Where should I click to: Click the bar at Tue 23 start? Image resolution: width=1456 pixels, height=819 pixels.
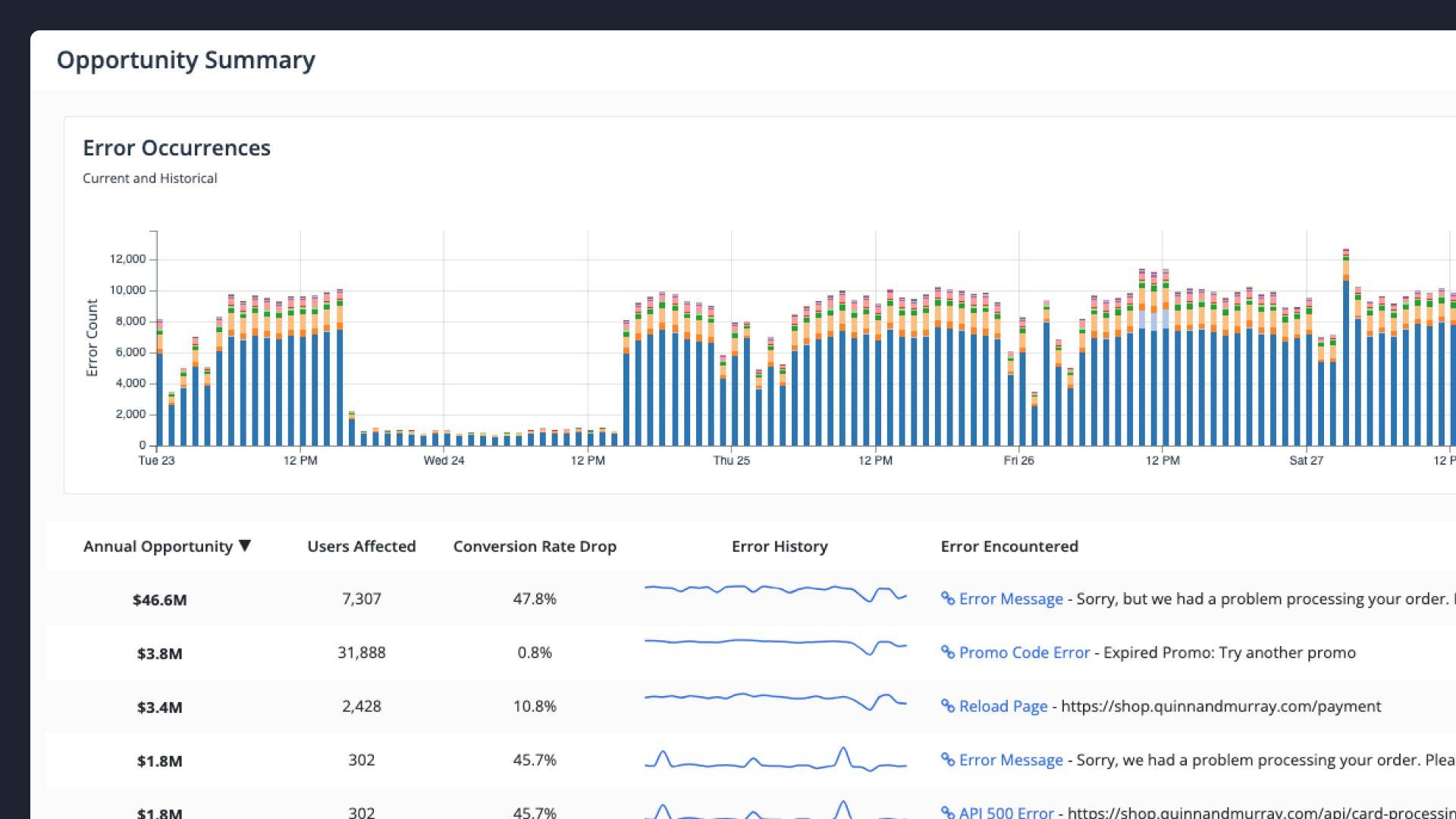point(159,383)
